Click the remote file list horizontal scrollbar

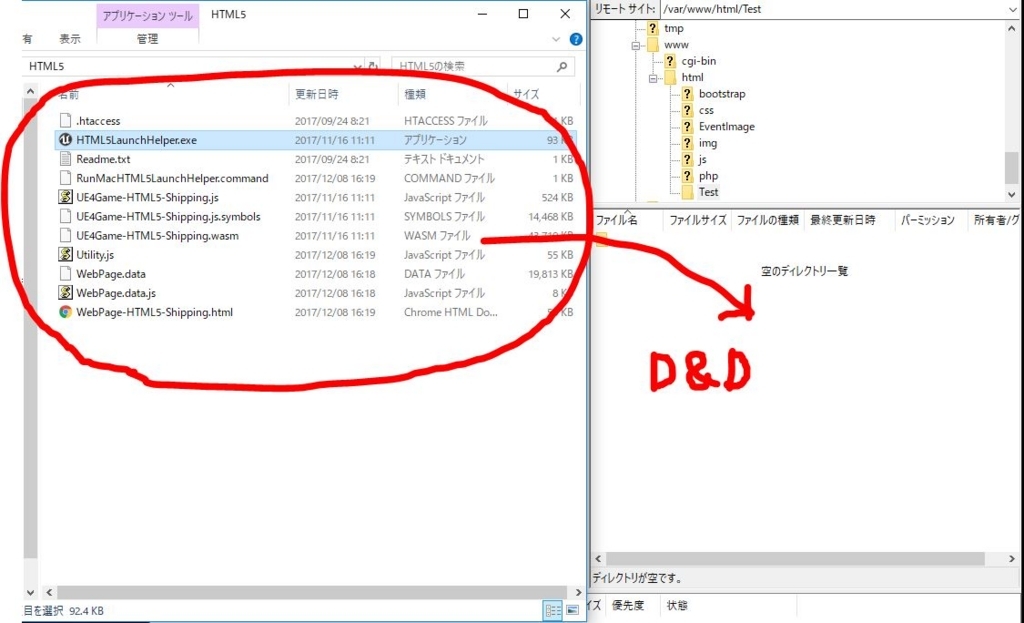click(x=795, y=559)
